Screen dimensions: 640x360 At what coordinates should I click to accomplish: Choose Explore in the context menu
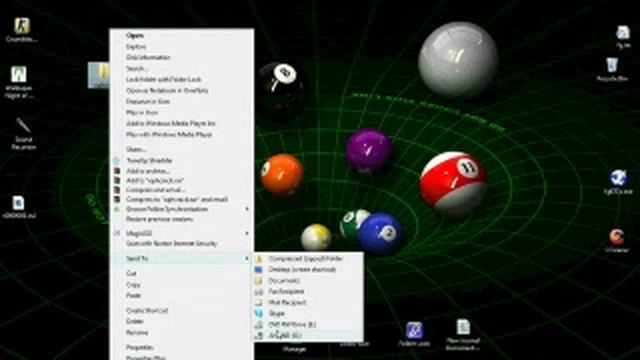click(x=136, y=47)
